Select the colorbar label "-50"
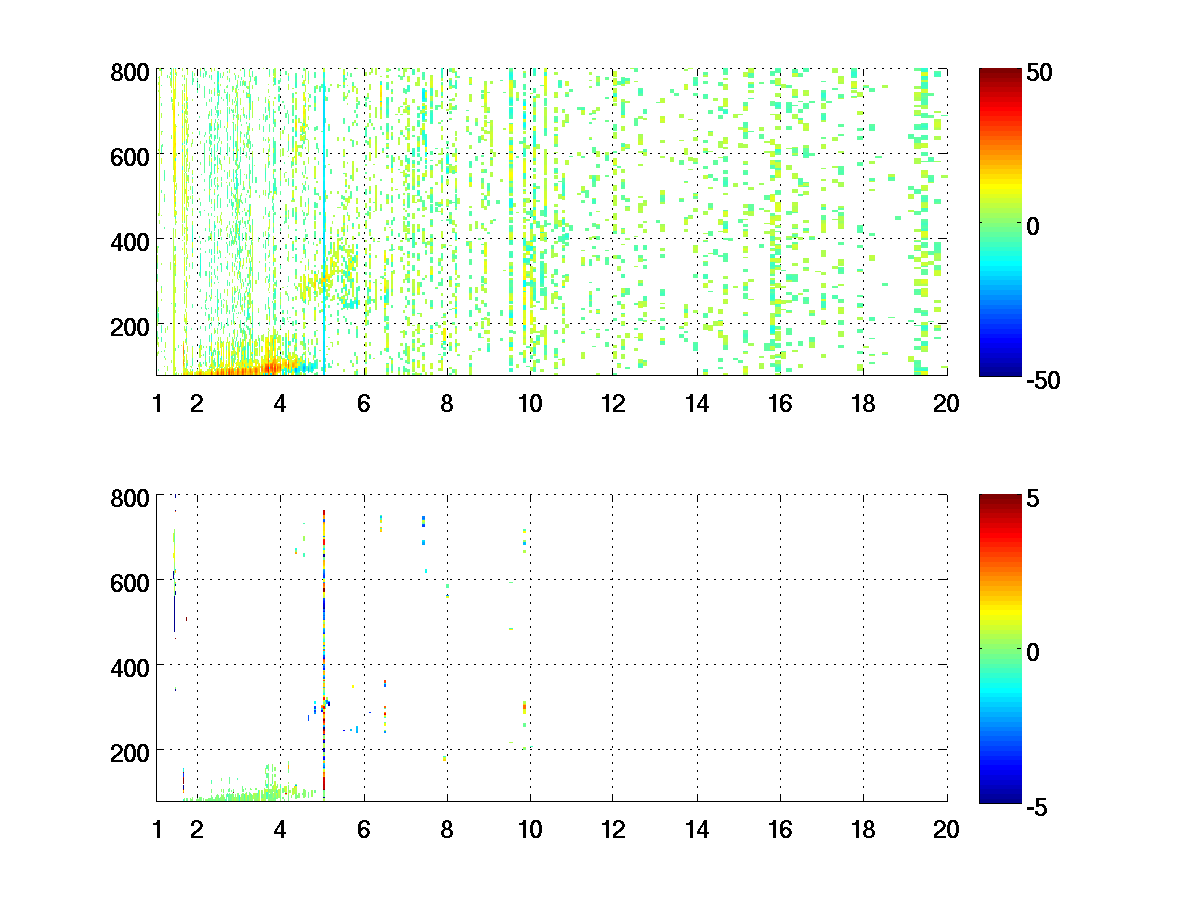The image size is (1200, 900). (1045, 380)
